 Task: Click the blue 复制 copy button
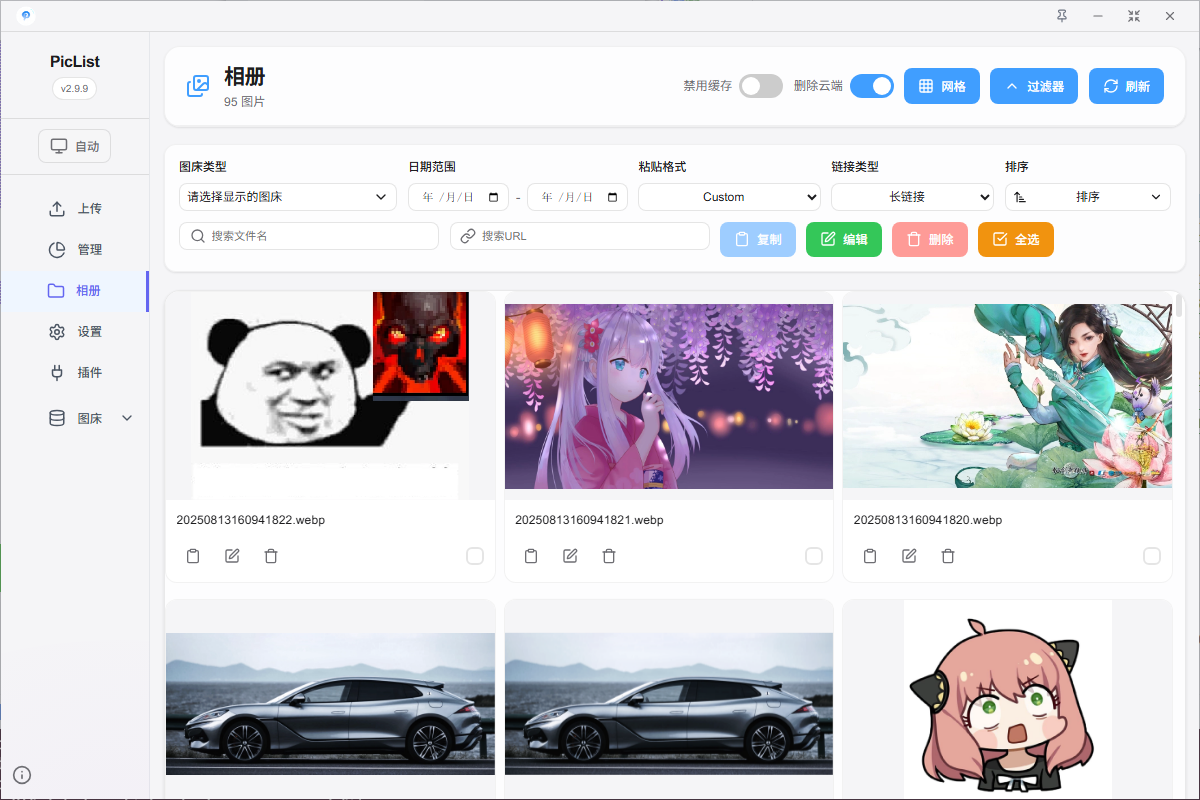(758, 240)
